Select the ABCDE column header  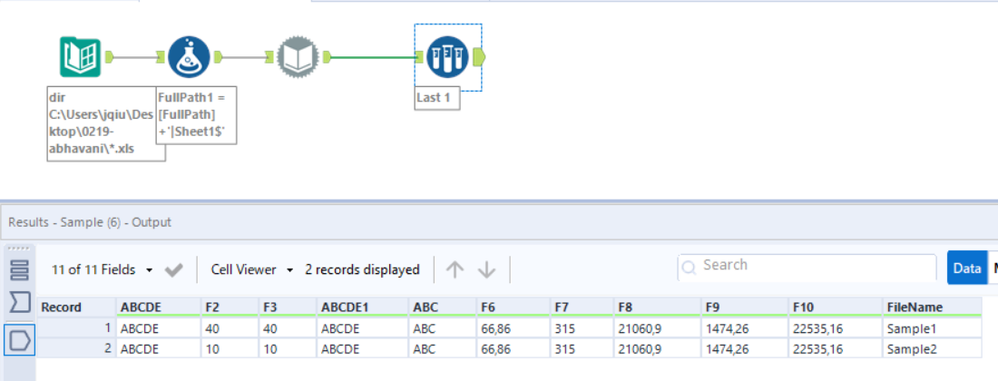(158, 307)
